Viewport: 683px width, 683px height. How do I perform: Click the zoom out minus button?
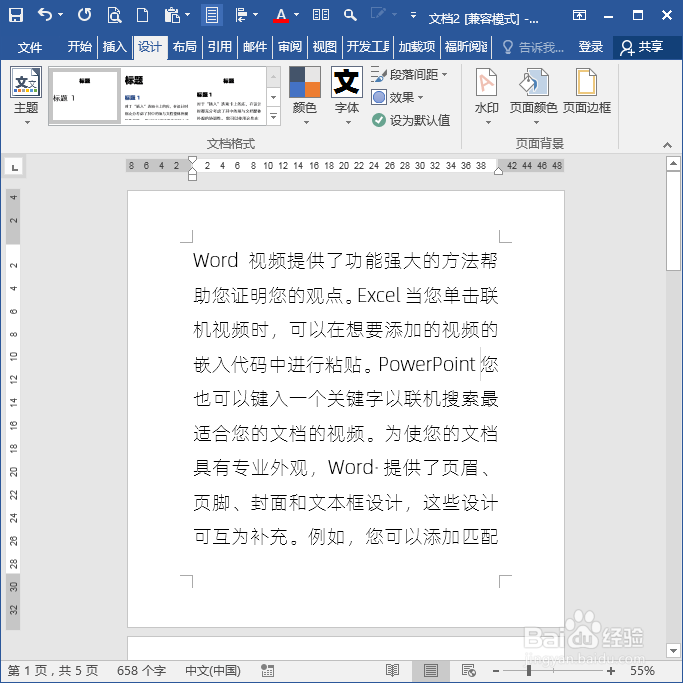pos(496,671)
